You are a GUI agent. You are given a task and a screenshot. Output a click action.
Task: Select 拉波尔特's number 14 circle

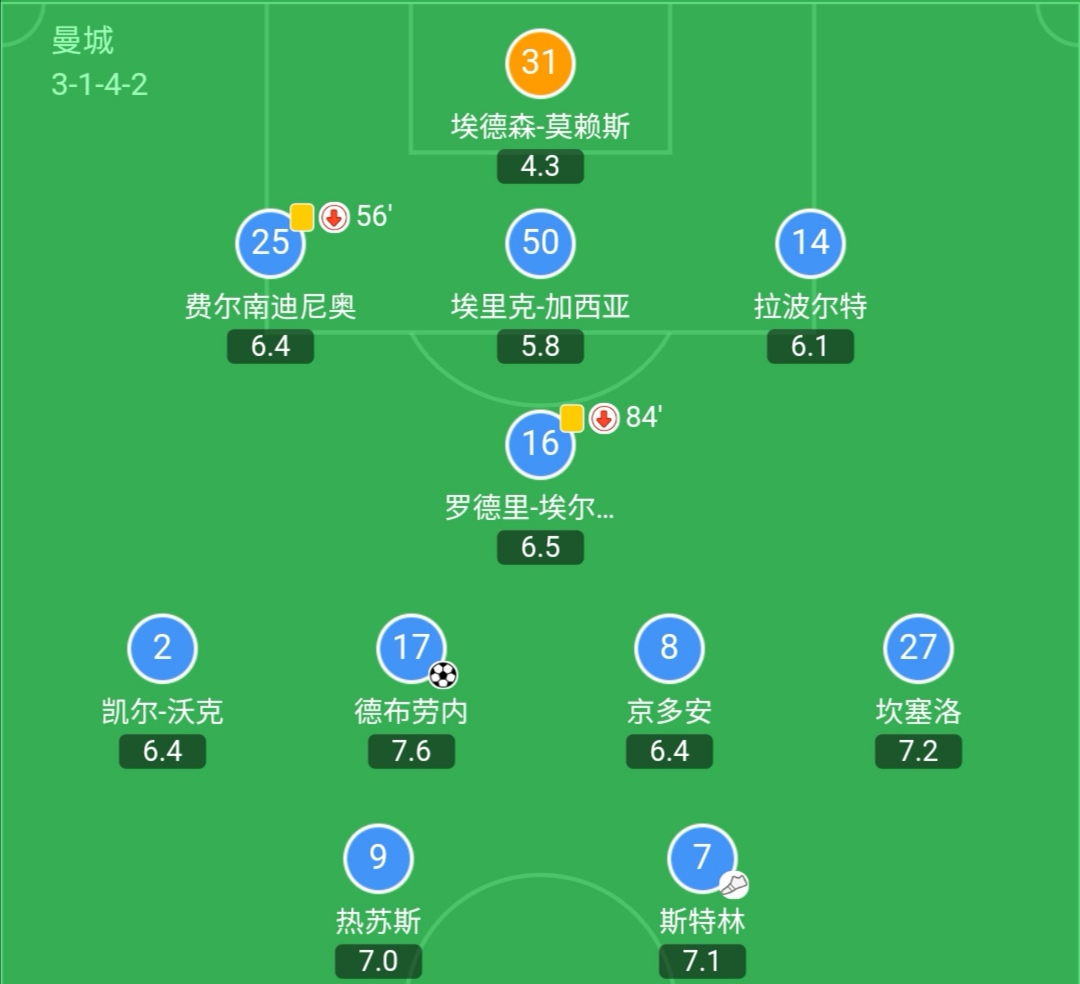(x=810, y=242)
